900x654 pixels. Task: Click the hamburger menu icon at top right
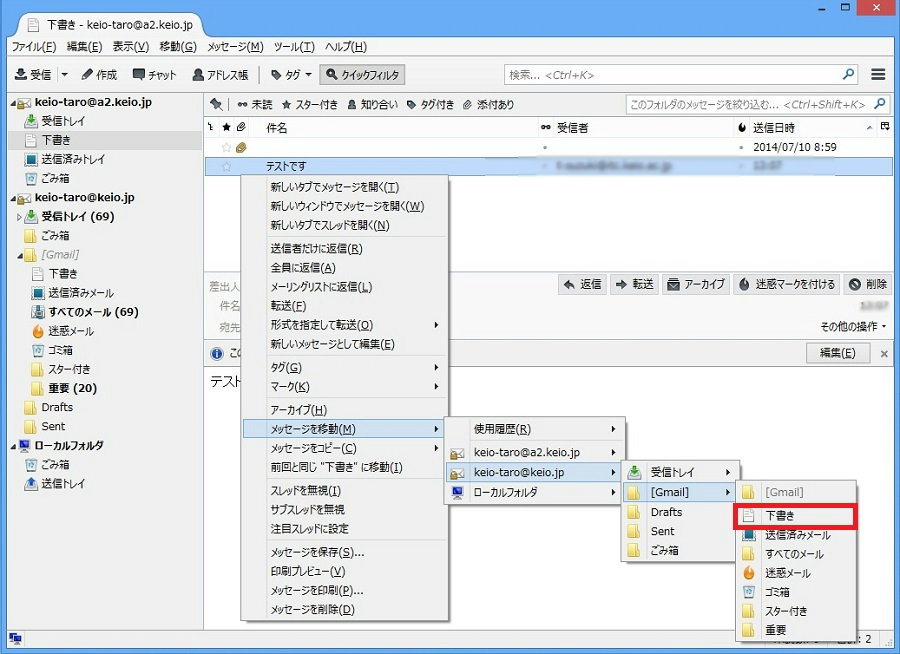click(878, 75)
